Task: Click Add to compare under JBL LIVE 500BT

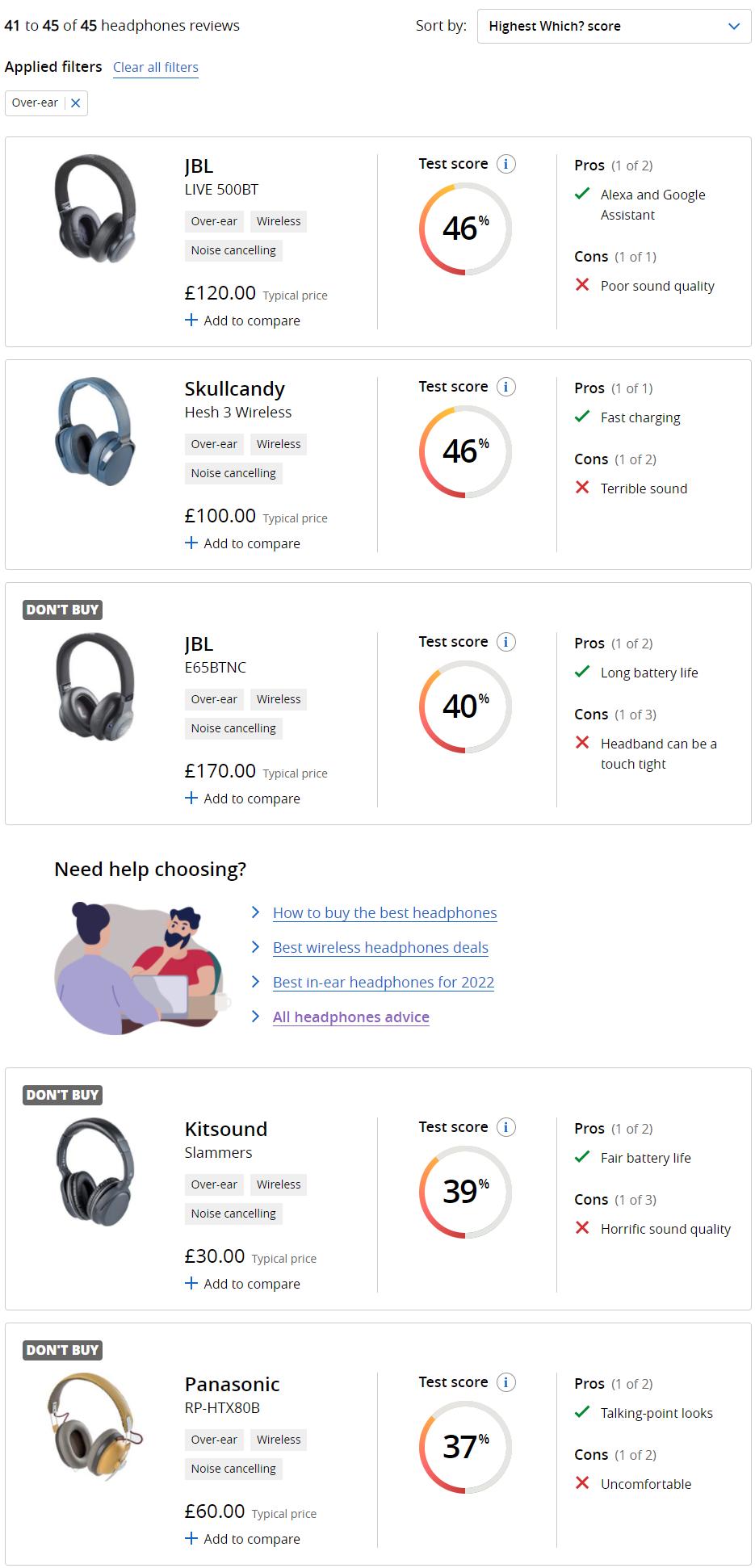Action: tap(242, 320)
